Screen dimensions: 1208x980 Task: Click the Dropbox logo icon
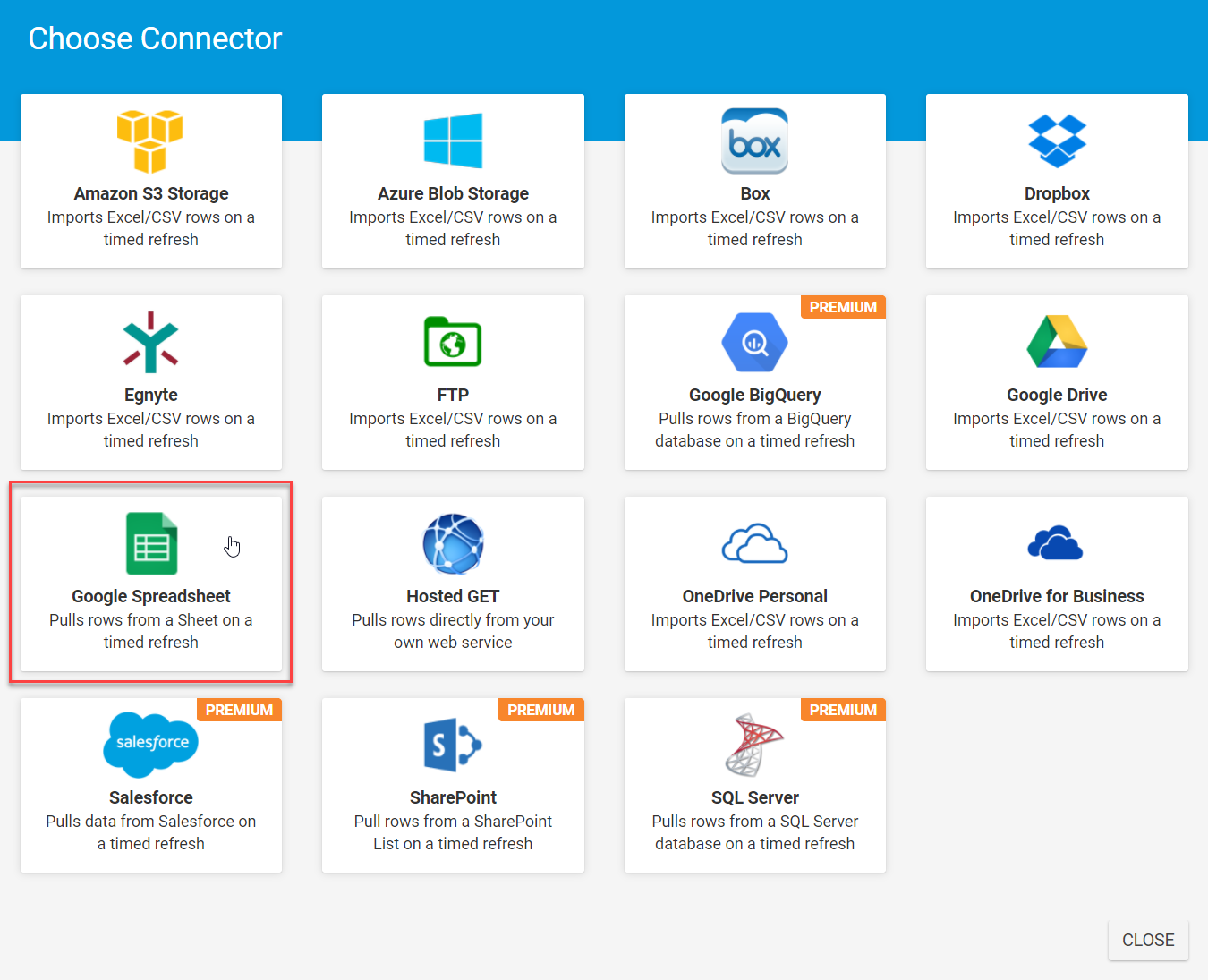tap(1057, 141)
